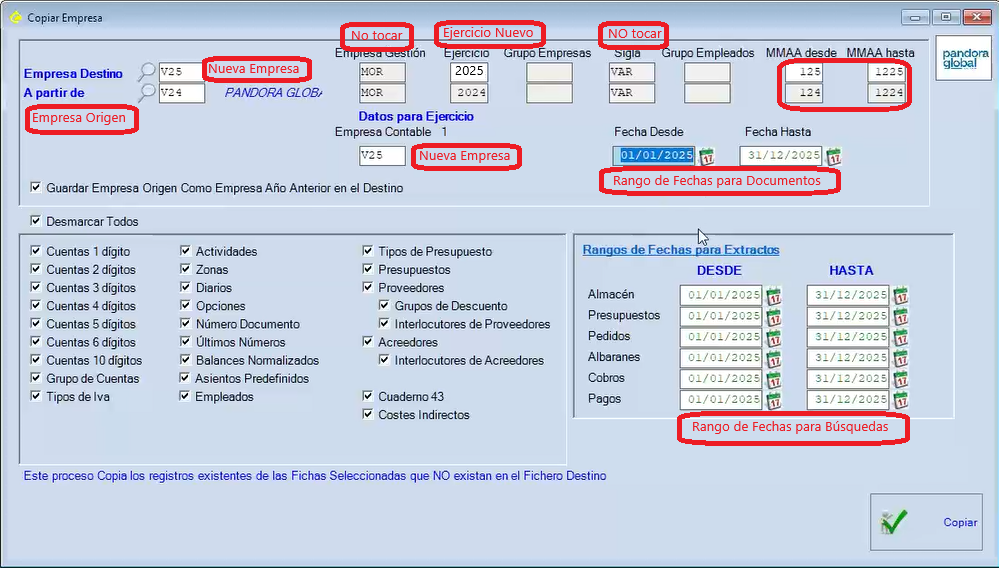Viewport: 999px width, 568px height.
Task: Click the Albaranes HASTA date field
Action: [x=847, y=358]
